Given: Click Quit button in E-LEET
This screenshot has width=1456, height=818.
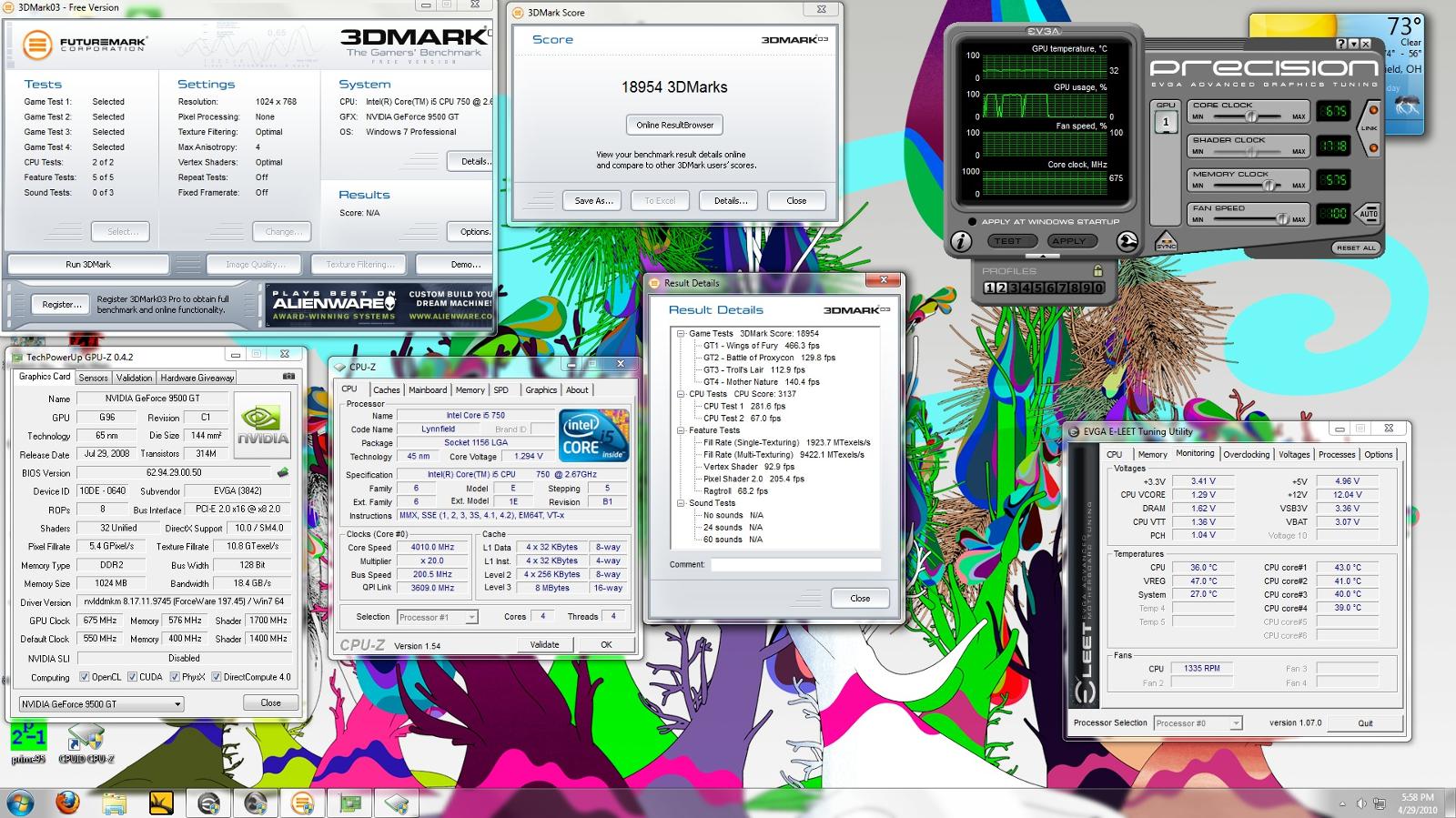Looking at the screenshot, I should coord(1365,723).
